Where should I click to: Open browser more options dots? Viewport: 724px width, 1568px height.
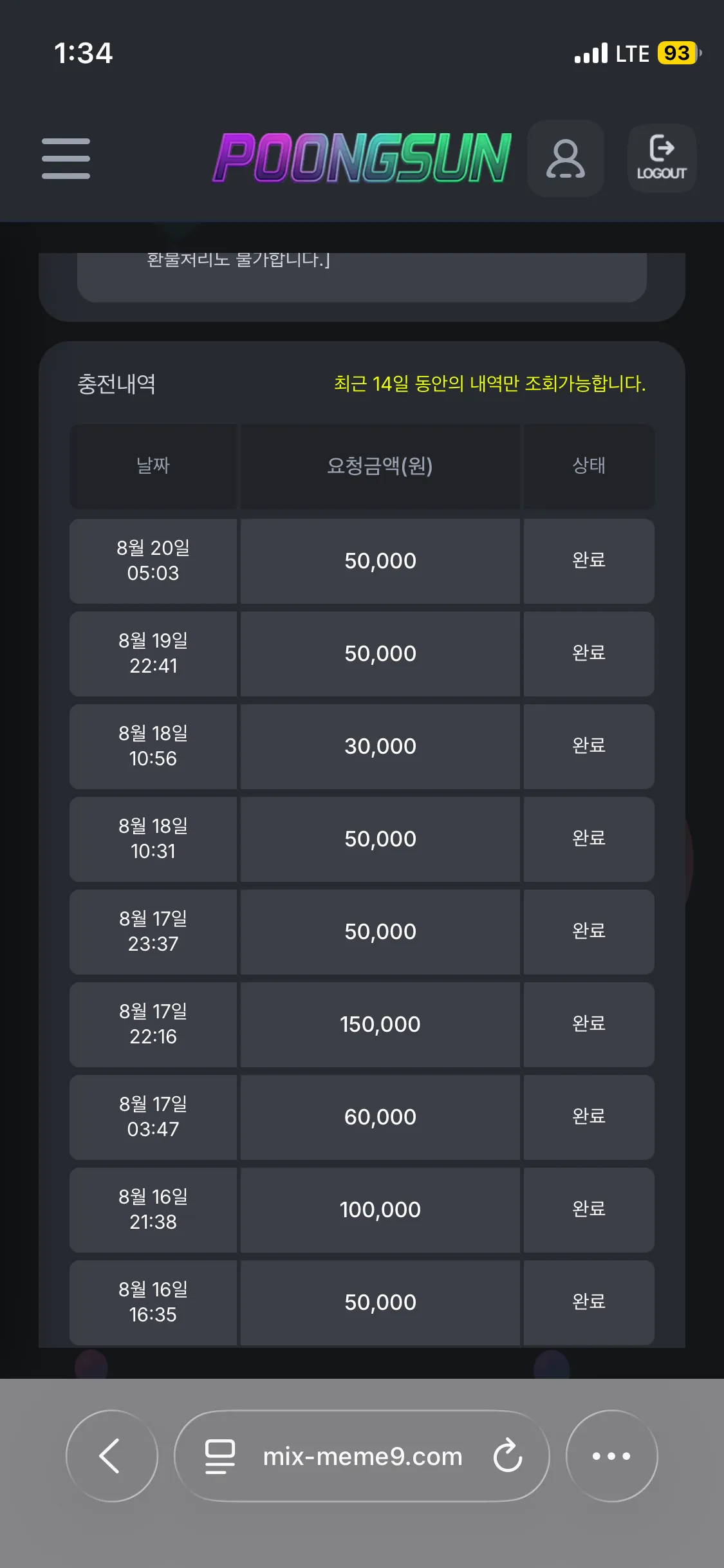coord(611,1456)
